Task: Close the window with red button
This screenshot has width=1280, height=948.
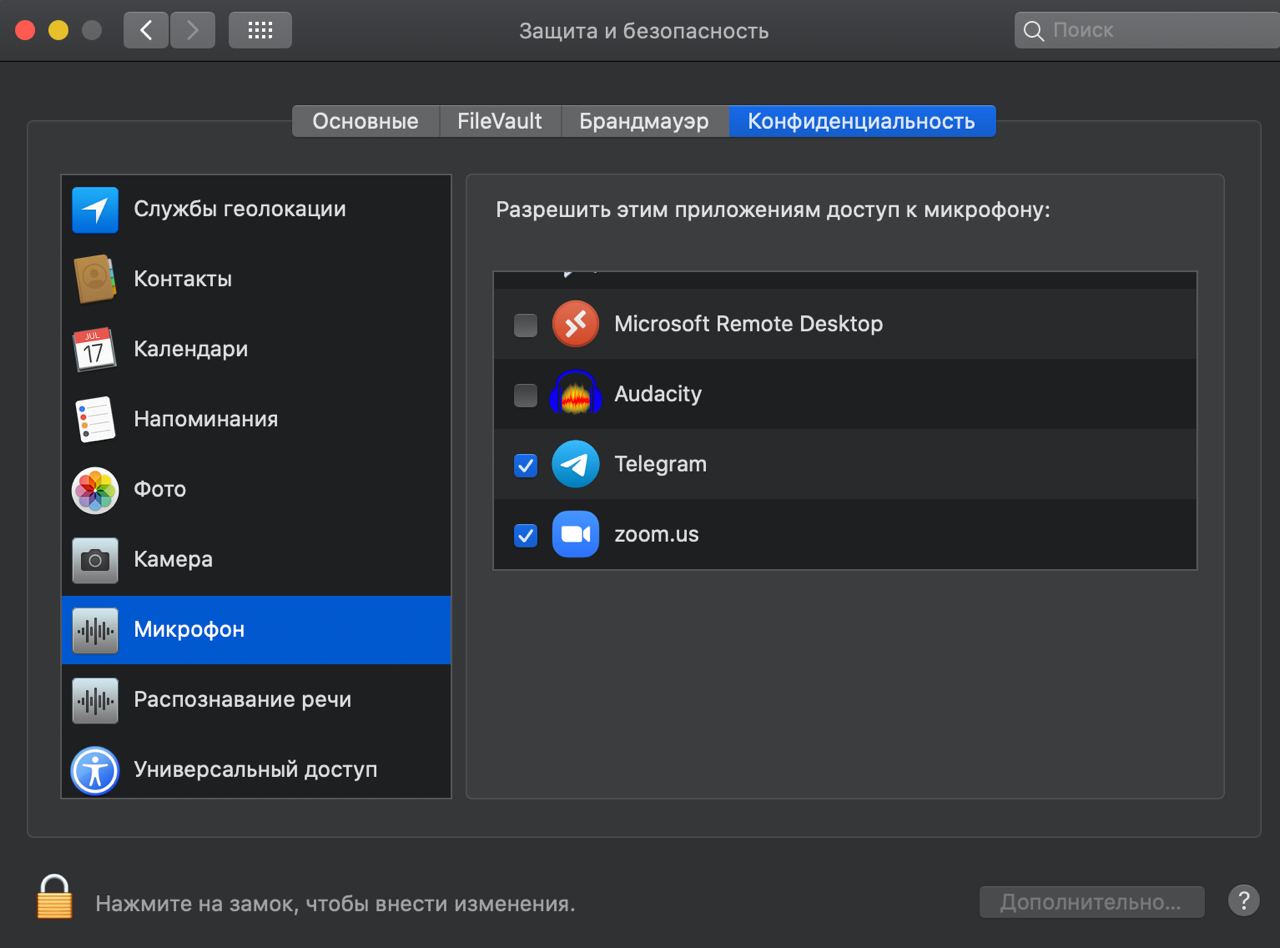Action: coord(25,30)
